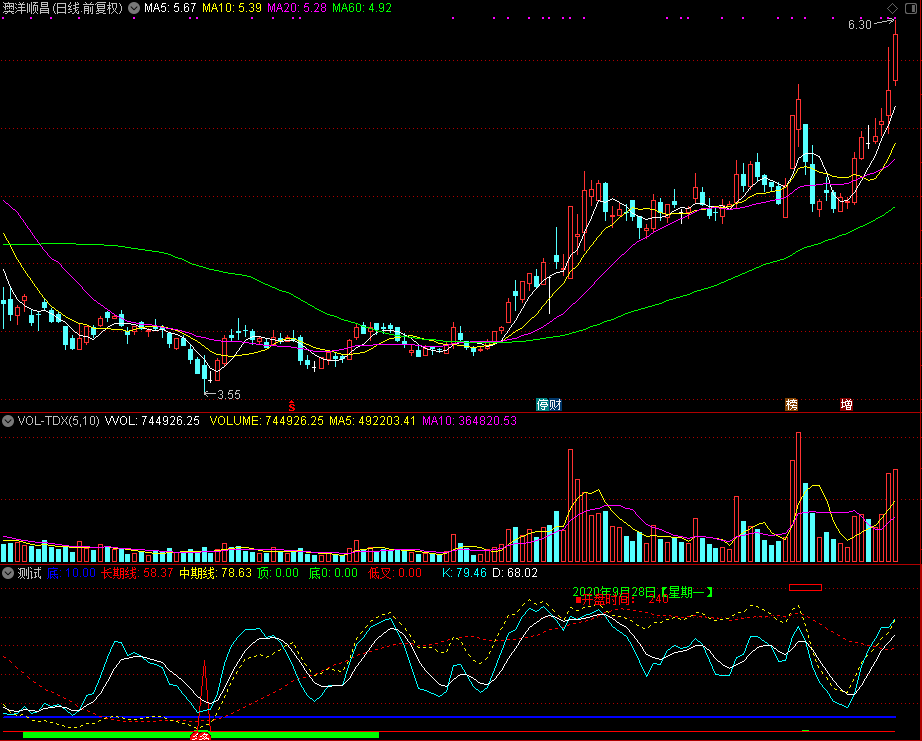The width and height of the screenshot is (922, 741).
Task: Click the D: 68.02 value
Action: pyautogui.click(x=515, y=573)
